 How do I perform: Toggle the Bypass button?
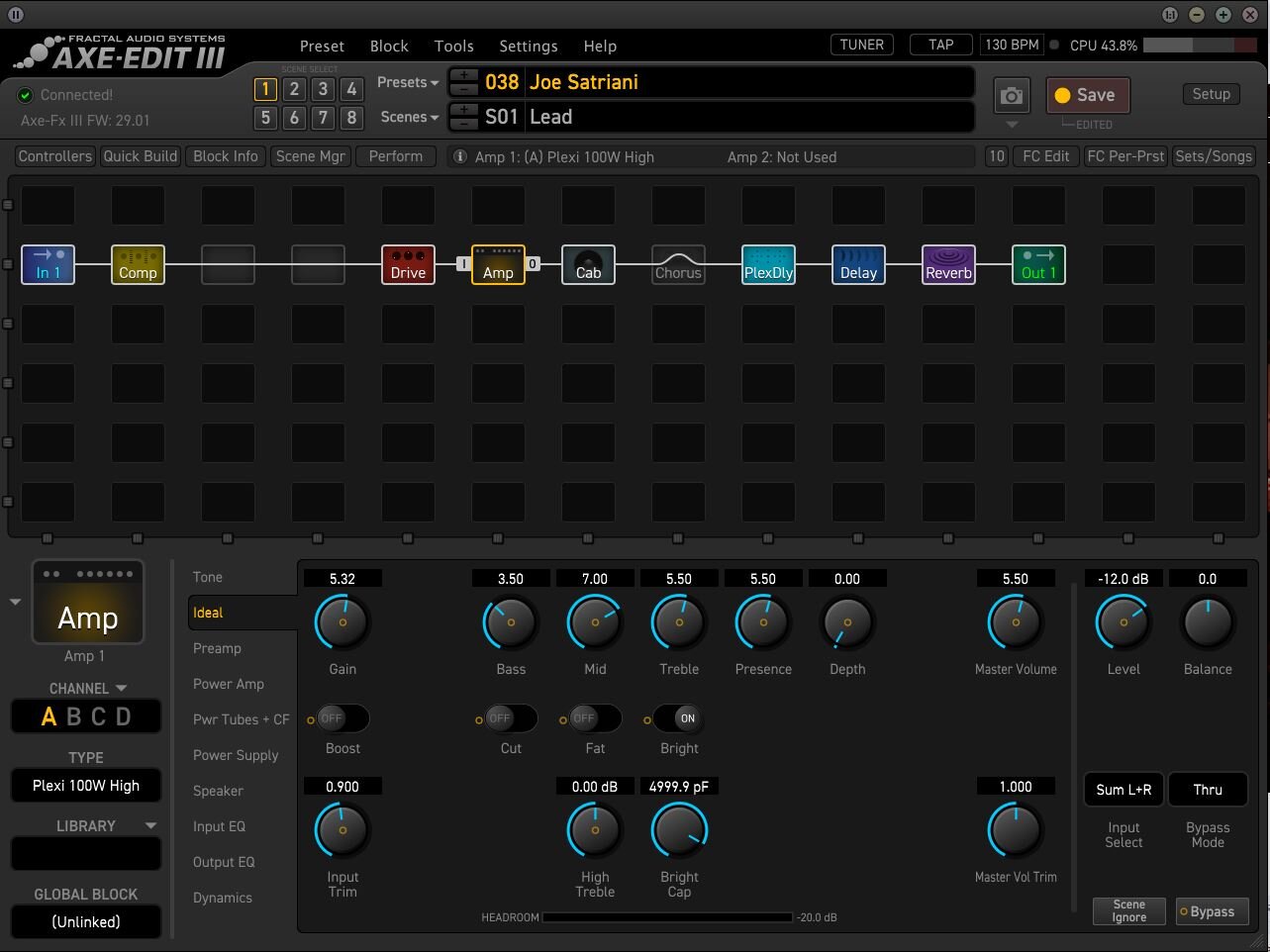pyautogui.click(x=1213, y=911)
